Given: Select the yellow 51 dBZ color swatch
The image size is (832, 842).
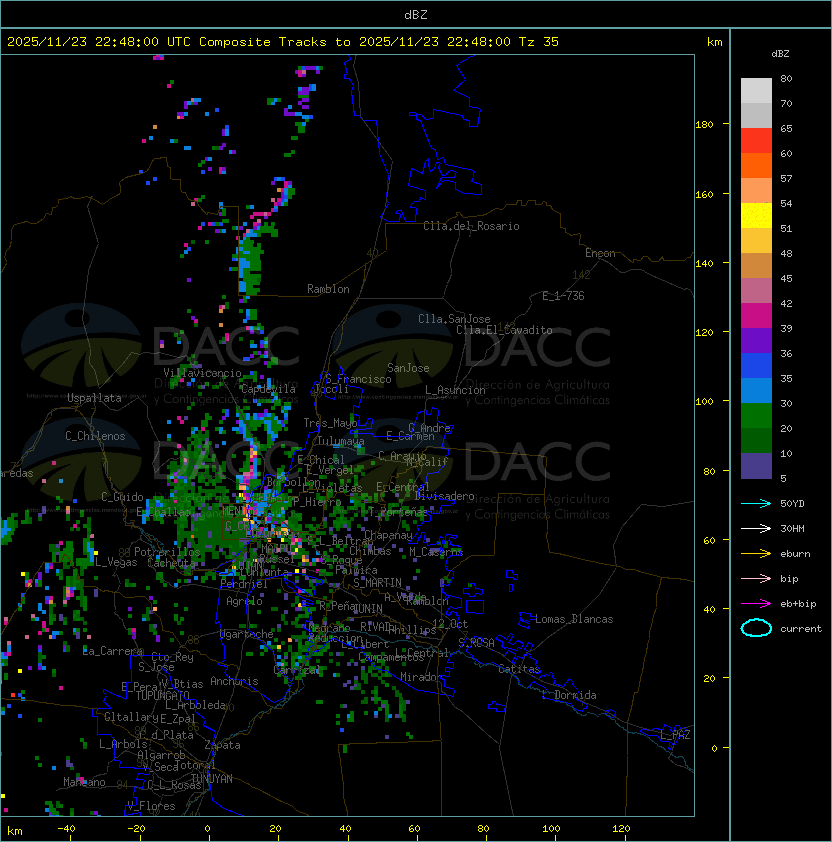Looking at the screenshot, I should pyautogui.click(x=756, y=216).
